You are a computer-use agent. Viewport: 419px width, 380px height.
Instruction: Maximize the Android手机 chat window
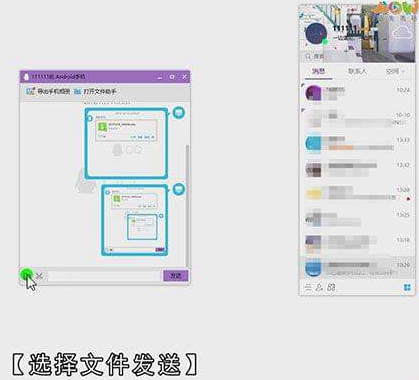click(x=172, y=77)
